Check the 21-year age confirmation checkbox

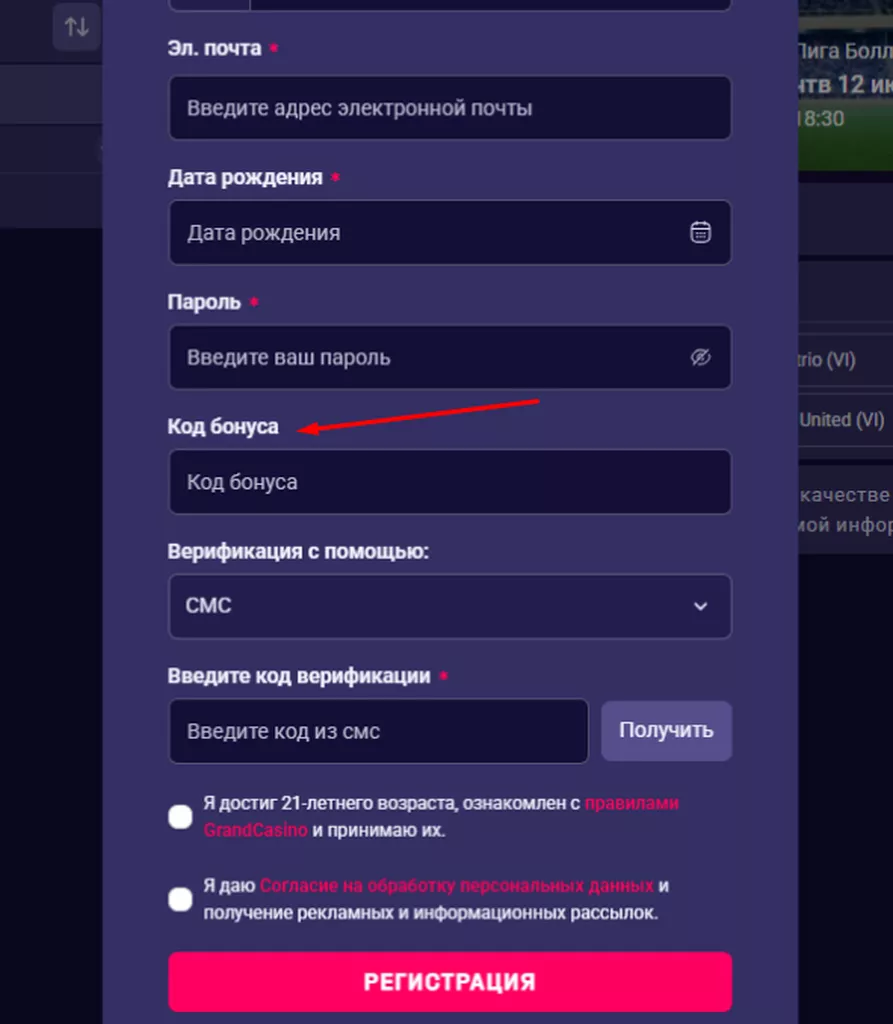pos(180,816)
